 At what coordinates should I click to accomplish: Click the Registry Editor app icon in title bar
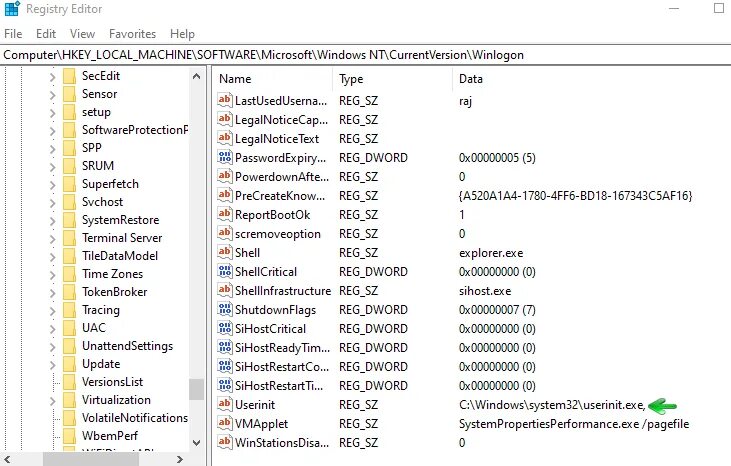pos(11,8)
